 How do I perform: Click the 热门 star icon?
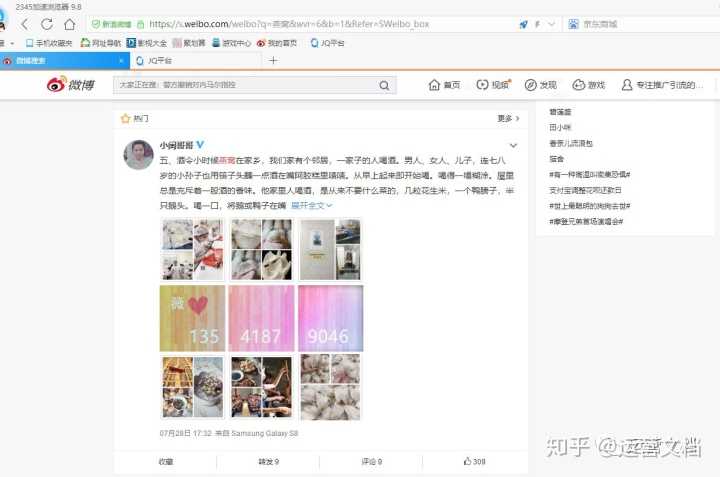tap(125, 118)
